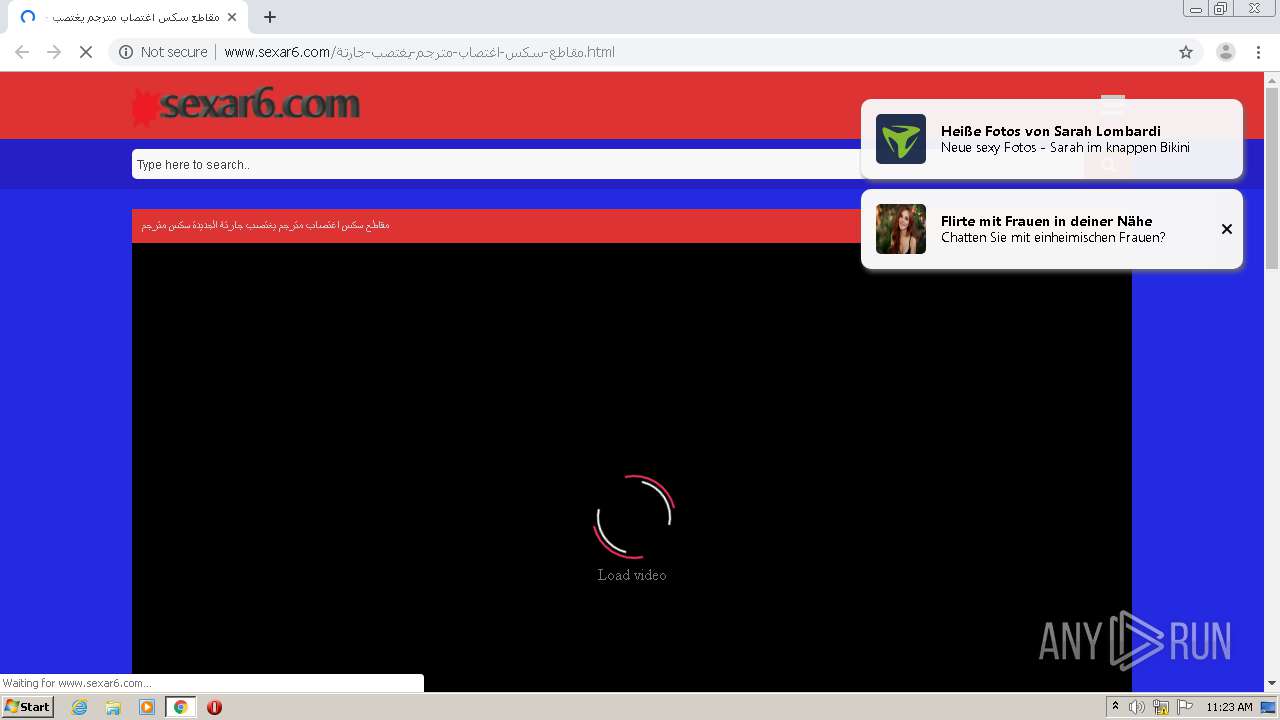Stop the page loading with X button
The height and width of the screenshot is (720, 1280).
[86, 52]
